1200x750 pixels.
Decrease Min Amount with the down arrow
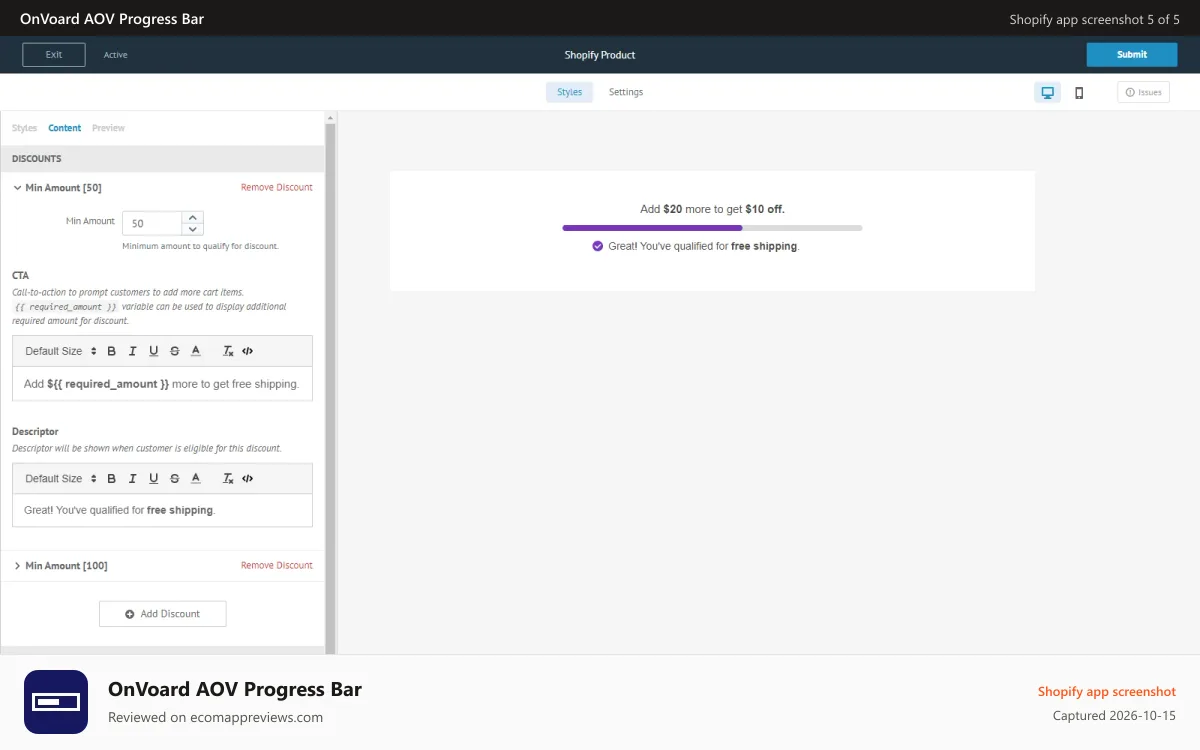pos(193,229)
